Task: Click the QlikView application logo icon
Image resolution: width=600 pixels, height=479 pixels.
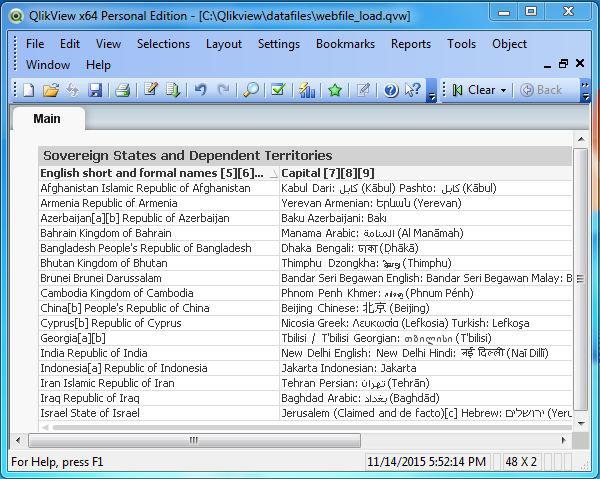Action: click(16, 16)
